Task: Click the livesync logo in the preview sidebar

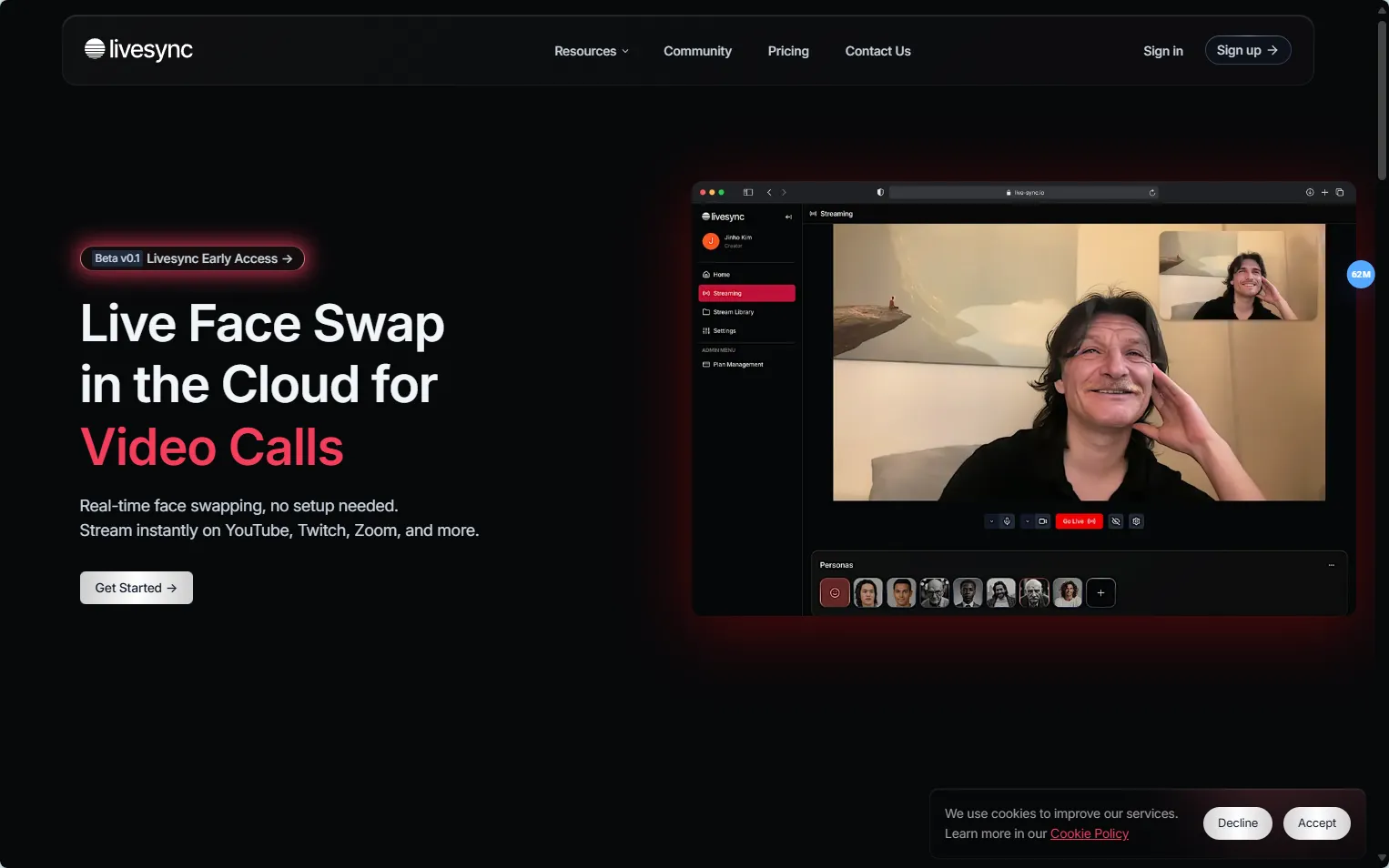Action: tap(724, 217)
